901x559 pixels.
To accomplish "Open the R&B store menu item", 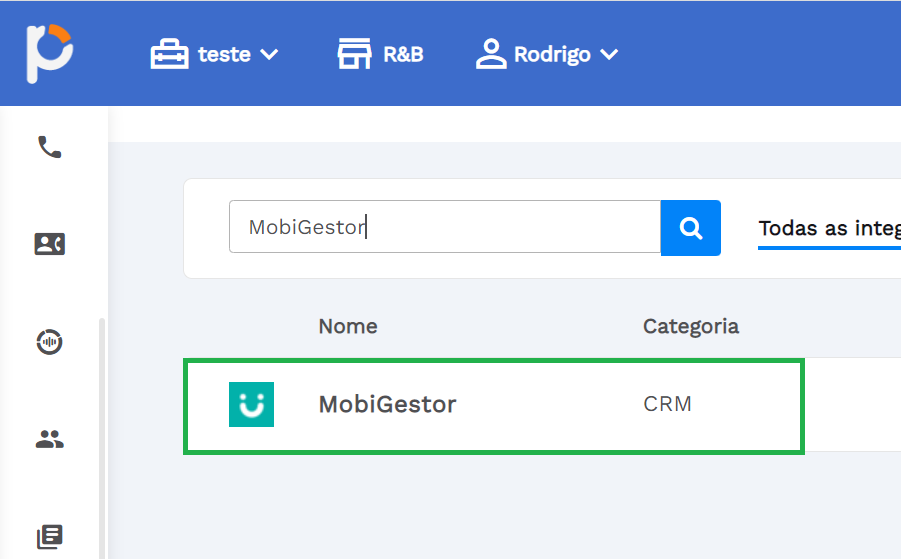I will (380, 54).
